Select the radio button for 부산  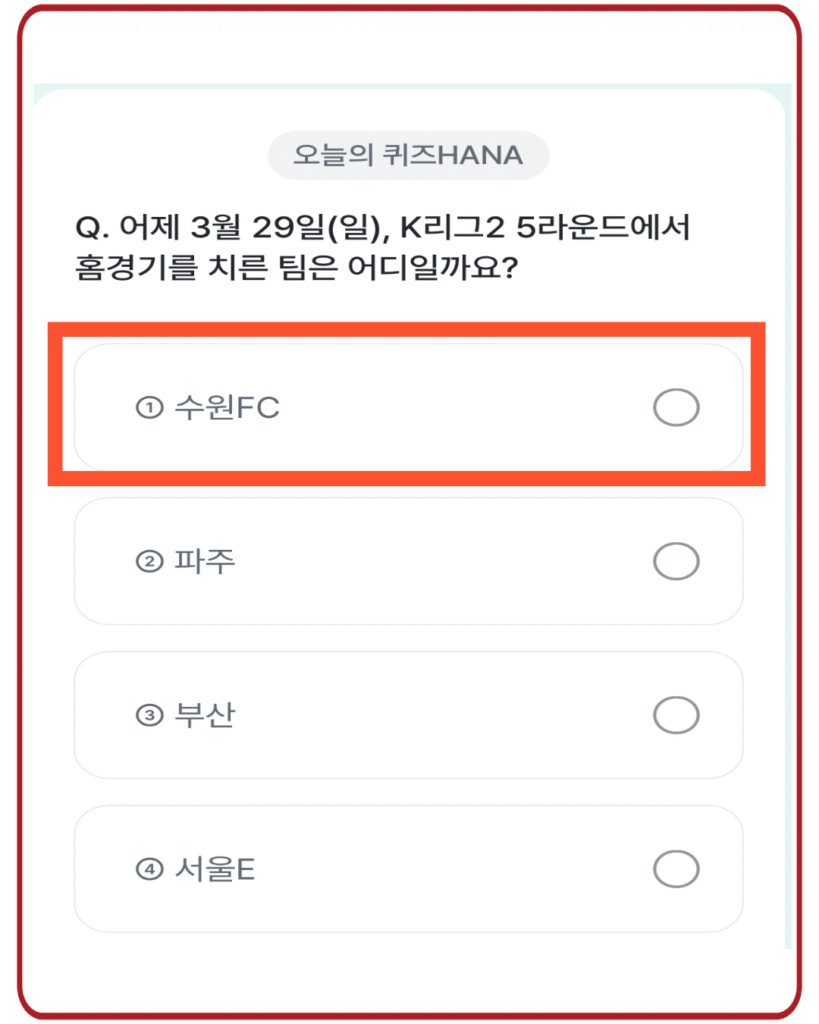click(x=678, y=714)
